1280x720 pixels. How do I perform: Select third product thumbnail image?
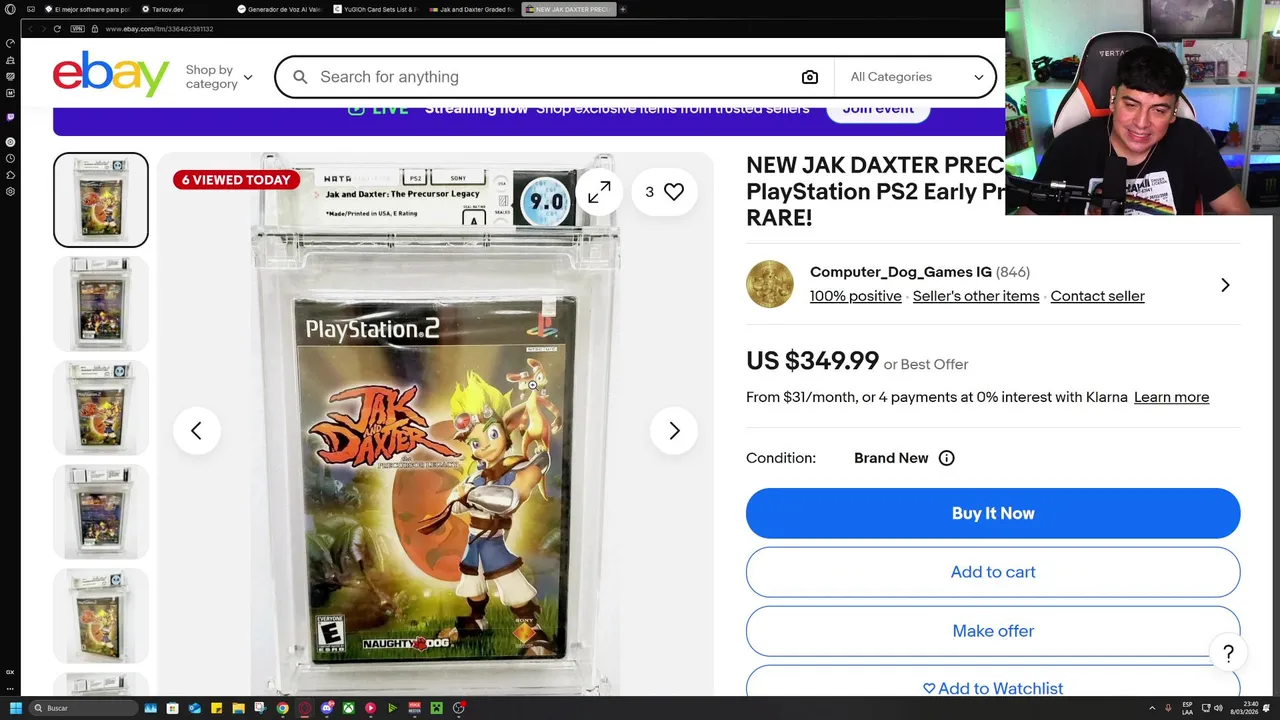(101, 408)
